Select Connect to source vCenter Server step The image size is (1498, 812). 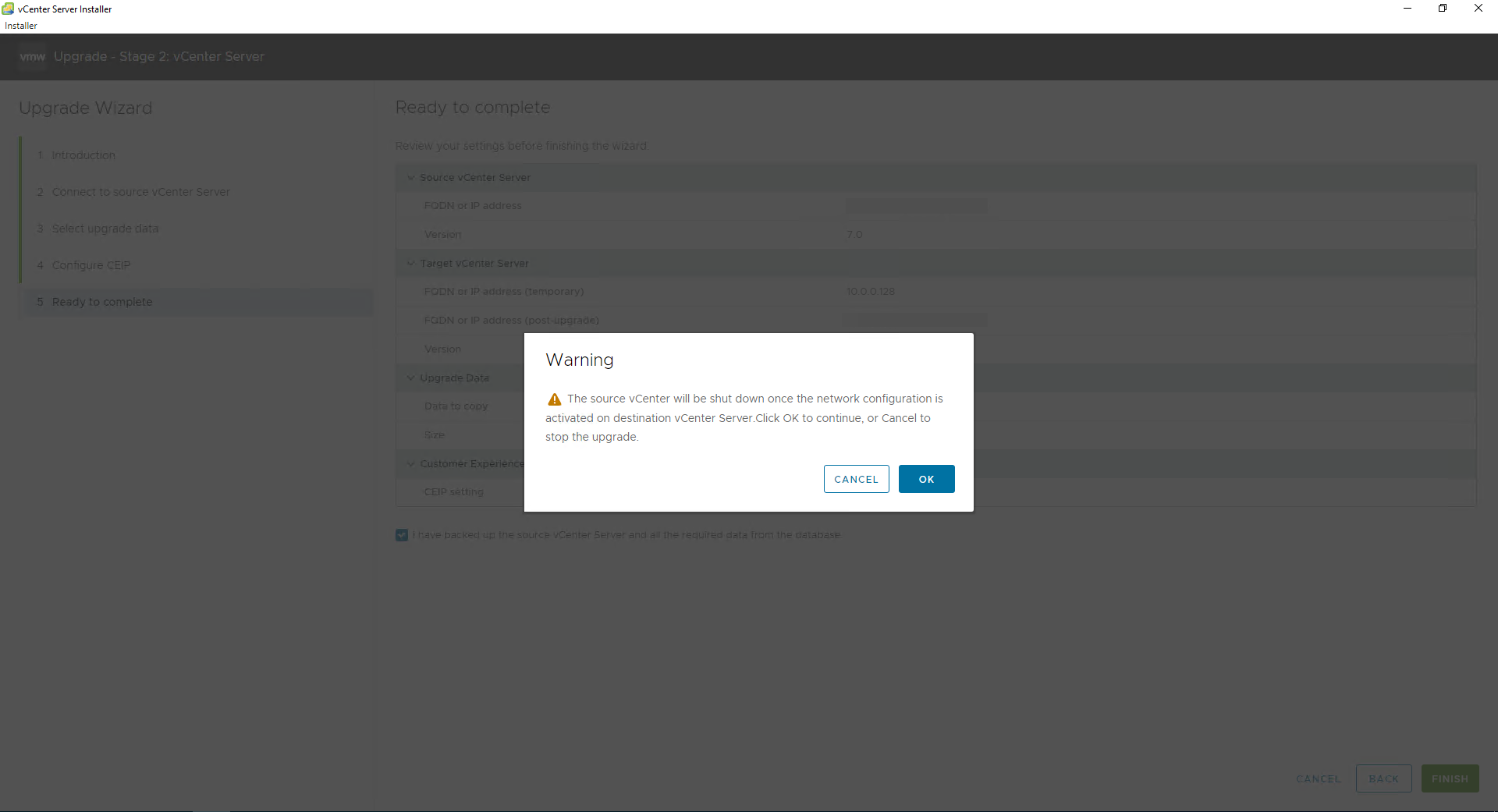[x=140, y=192]
